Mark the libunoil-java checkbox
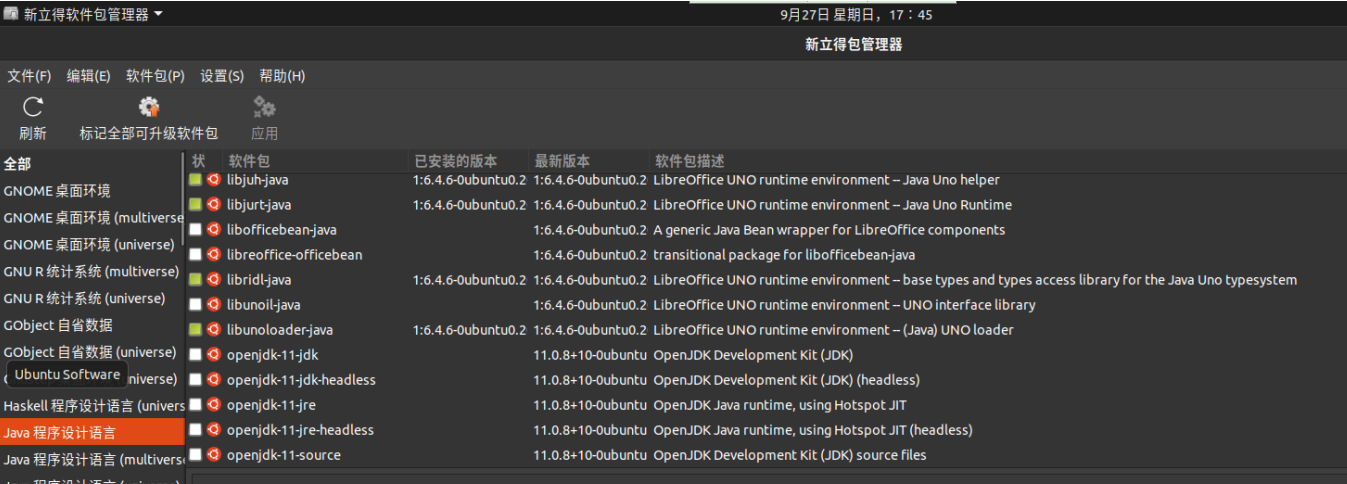 coord(195,305)
